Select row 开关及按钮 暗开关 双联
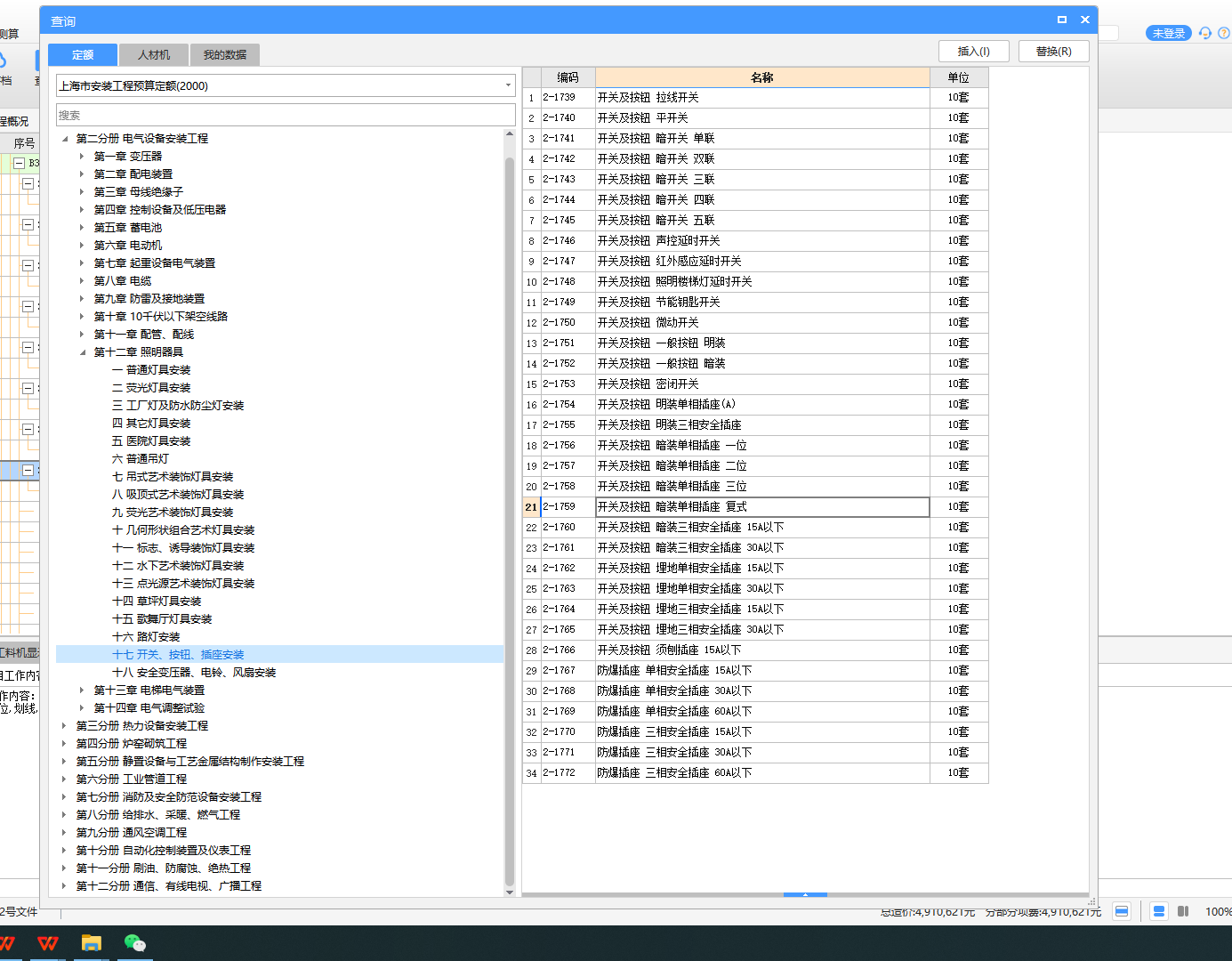 [755, 159]
